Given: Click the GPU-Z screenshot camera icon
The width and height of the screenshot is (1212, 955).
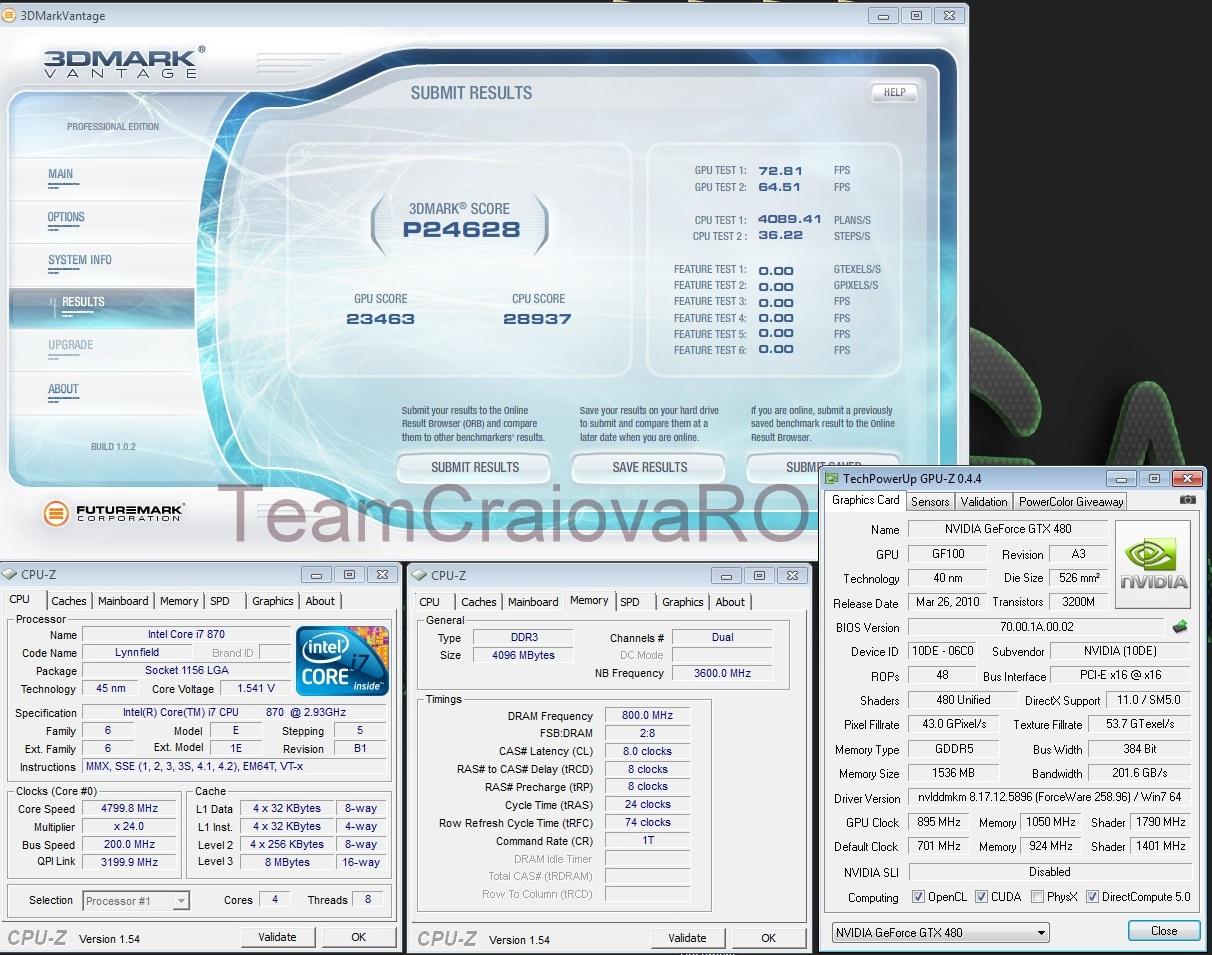Looking at the screenshot, I should (x=1187, y=499).
